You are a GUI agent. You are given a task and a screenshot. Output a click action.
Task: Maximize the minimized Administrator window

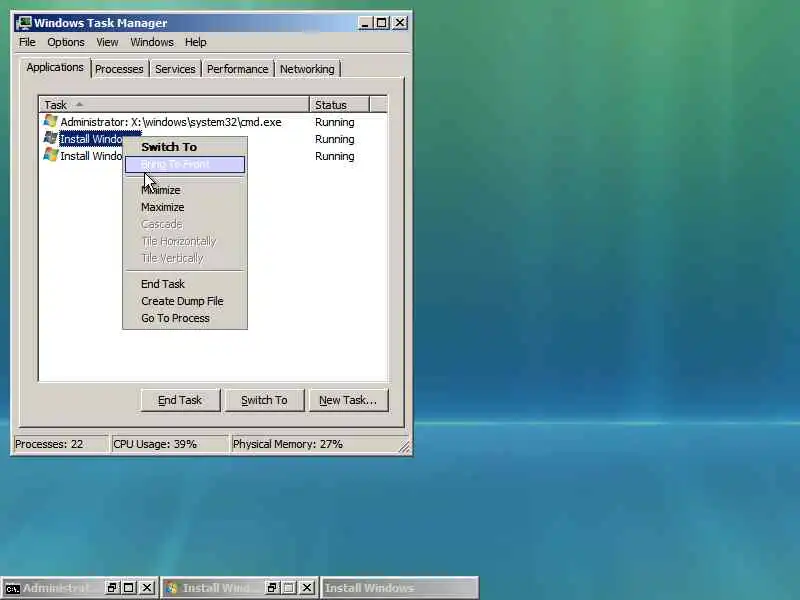click(x=129, y=588)
